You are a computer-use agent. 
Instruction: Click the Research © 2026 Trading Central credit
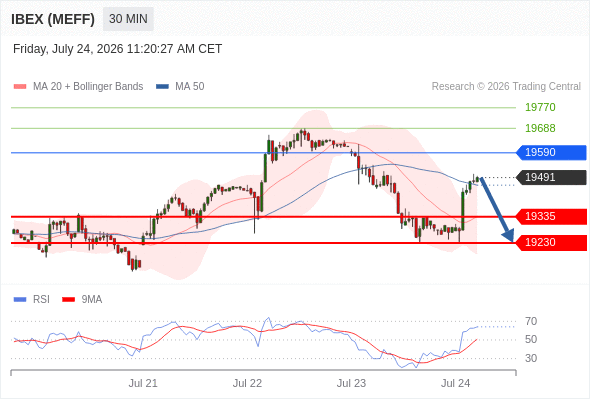pos(506,87)
